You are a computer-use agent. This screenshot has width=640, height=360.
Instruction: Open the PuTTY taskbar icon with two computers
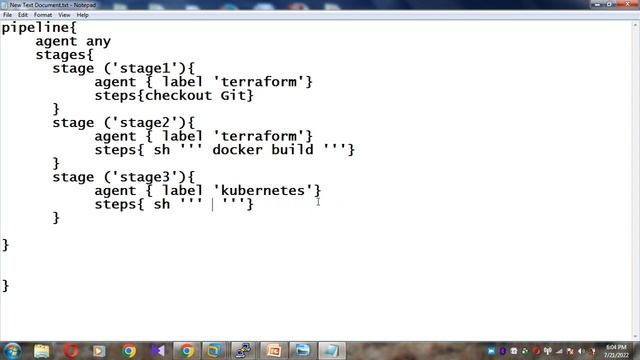[x=244, y=351]
